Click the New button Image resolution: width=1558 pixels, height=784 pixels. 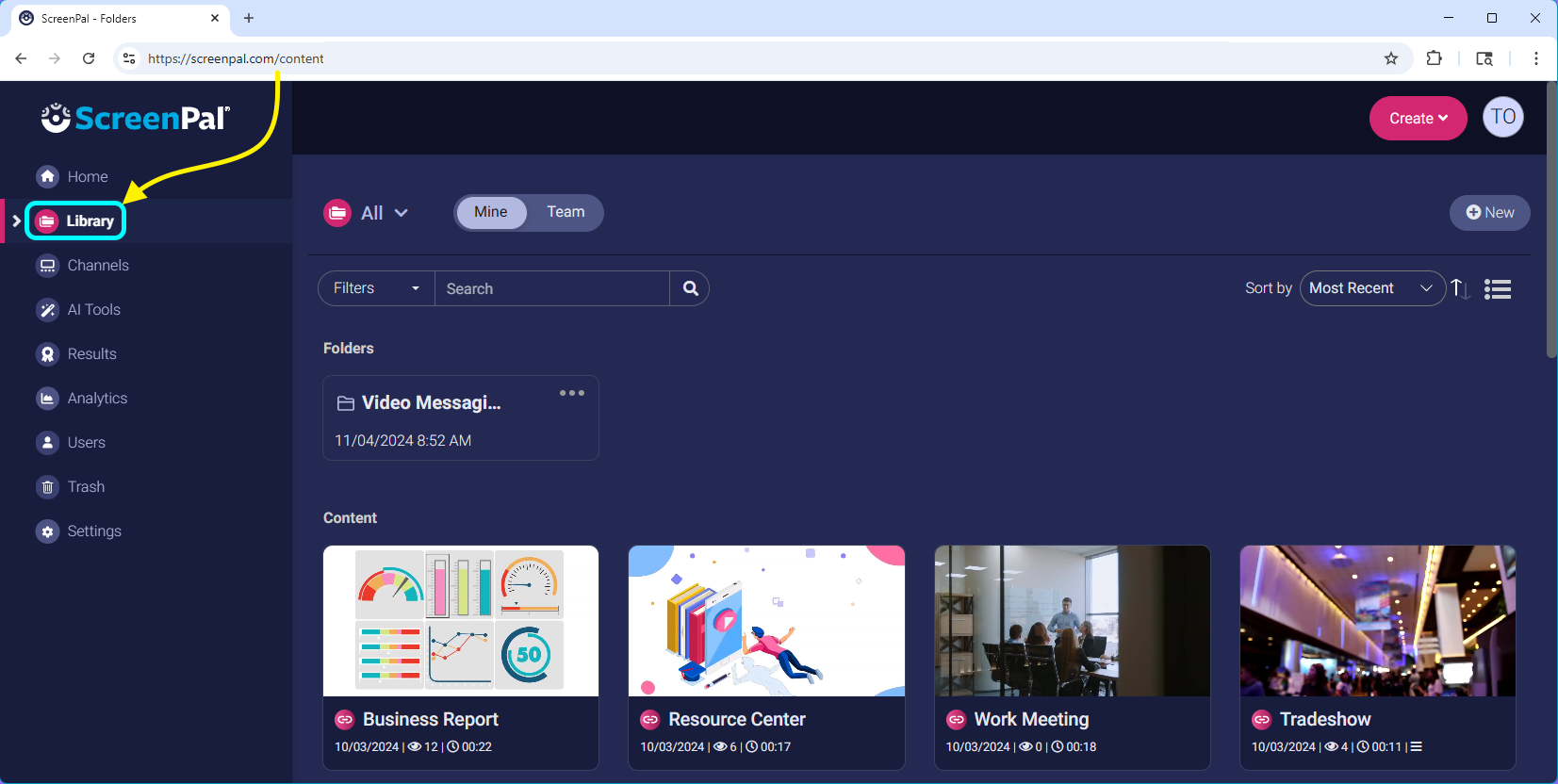click(1489, 213)
